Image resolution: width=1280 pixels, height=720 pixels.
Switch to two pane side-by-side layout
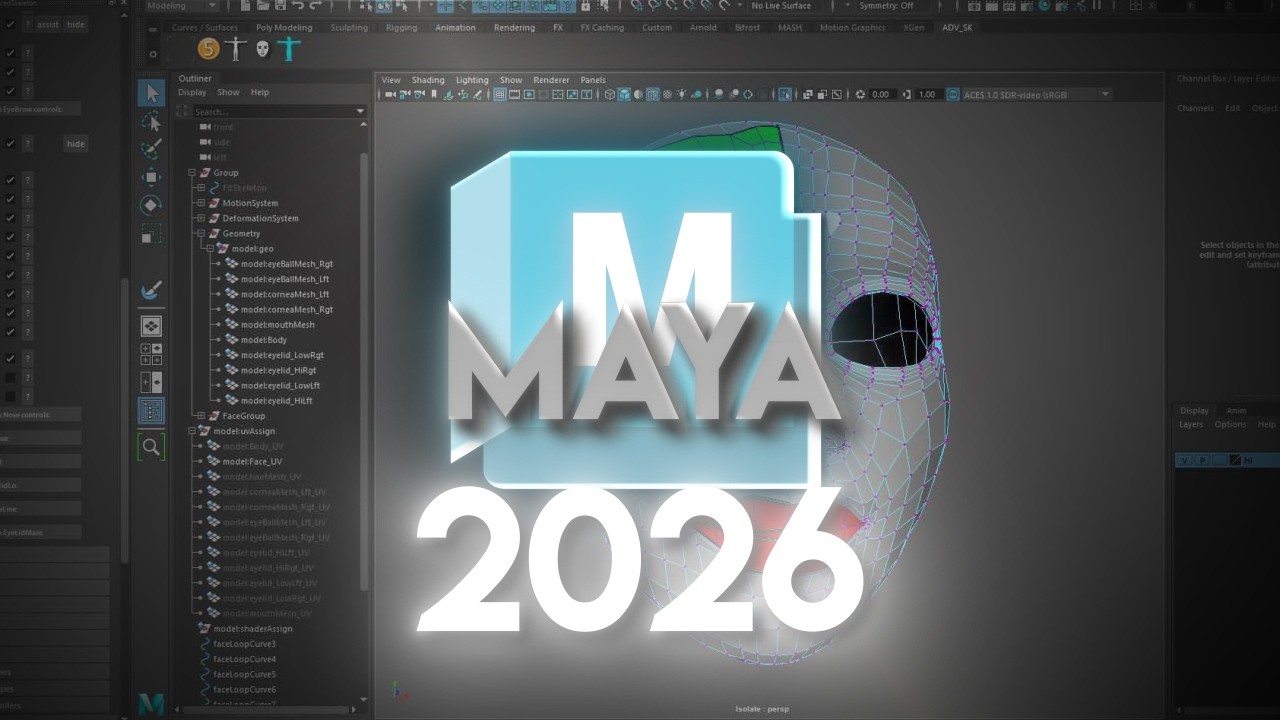coord(151,382)
